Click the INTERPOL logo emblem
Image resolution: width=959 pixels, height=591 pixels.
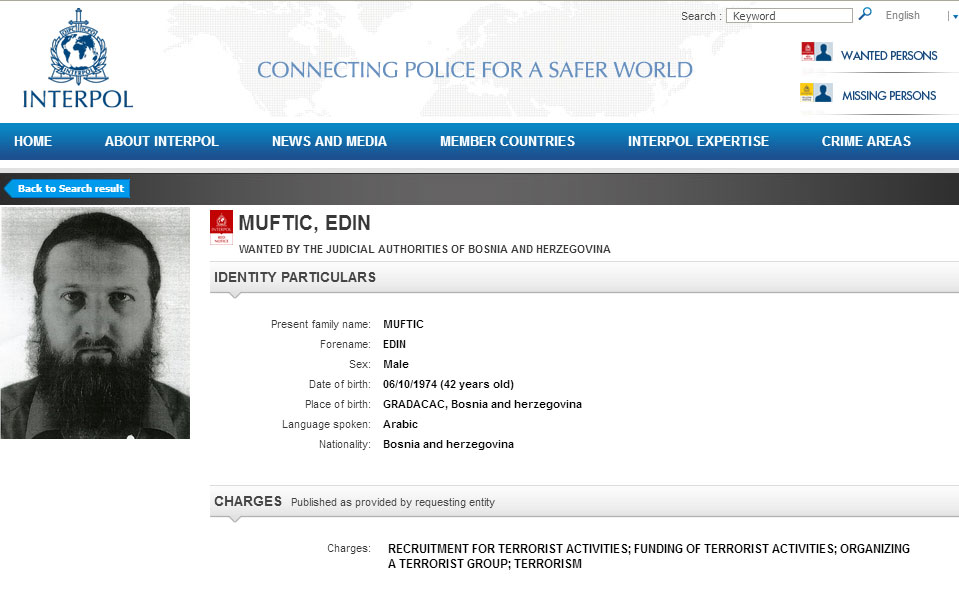click(x=77, y=48)
